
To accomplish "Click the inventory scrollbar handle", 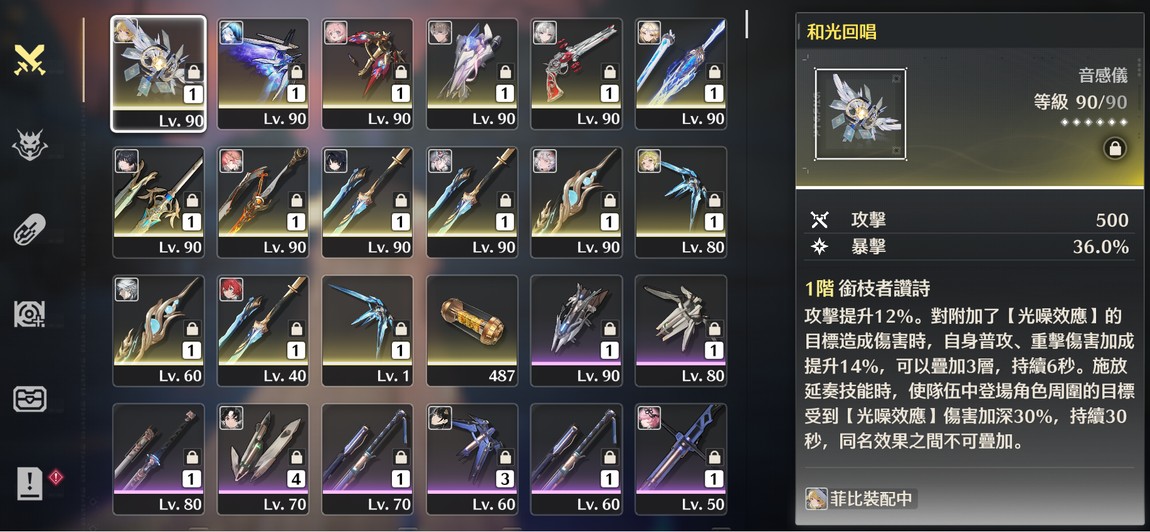I will click(747, 24).
